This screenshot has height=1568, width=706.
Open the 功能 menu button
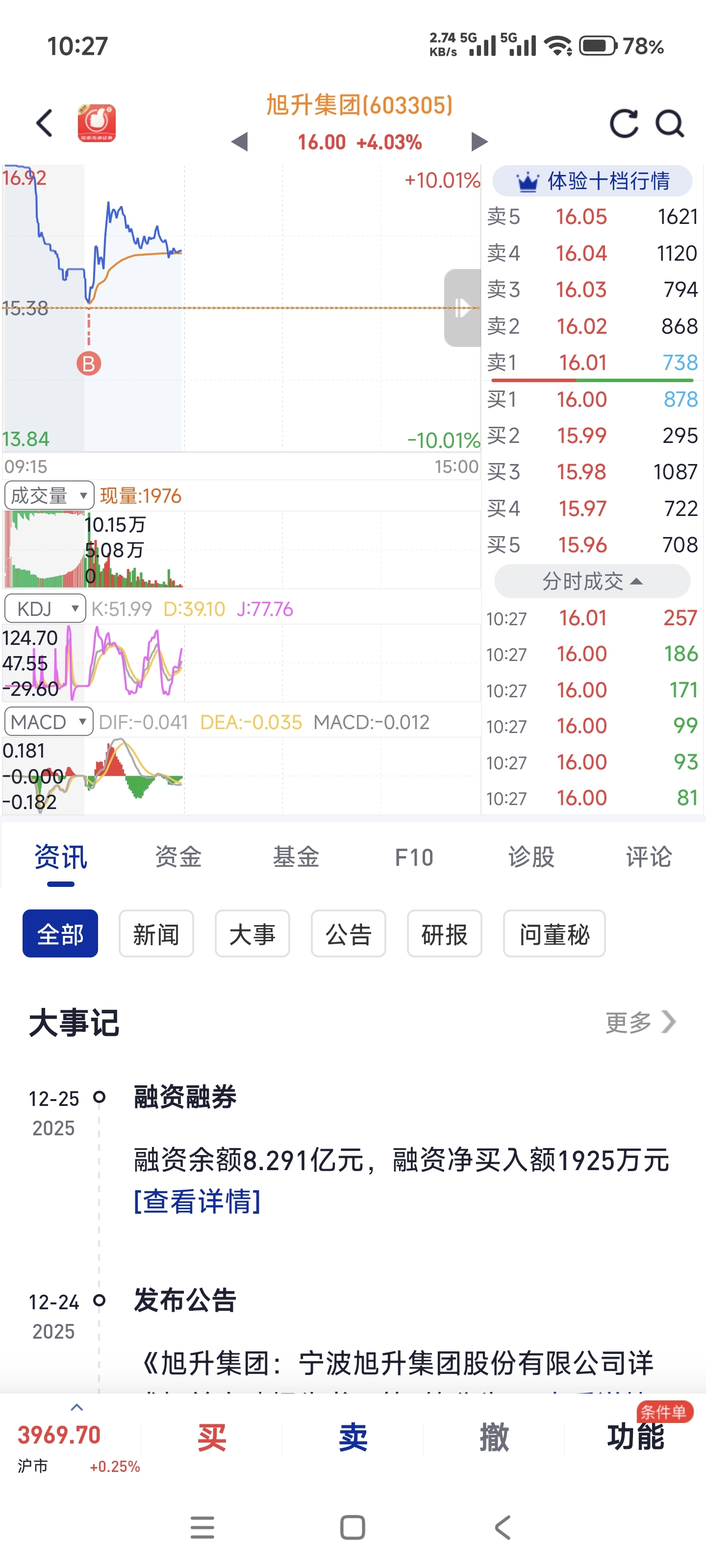coord(635,1438)
